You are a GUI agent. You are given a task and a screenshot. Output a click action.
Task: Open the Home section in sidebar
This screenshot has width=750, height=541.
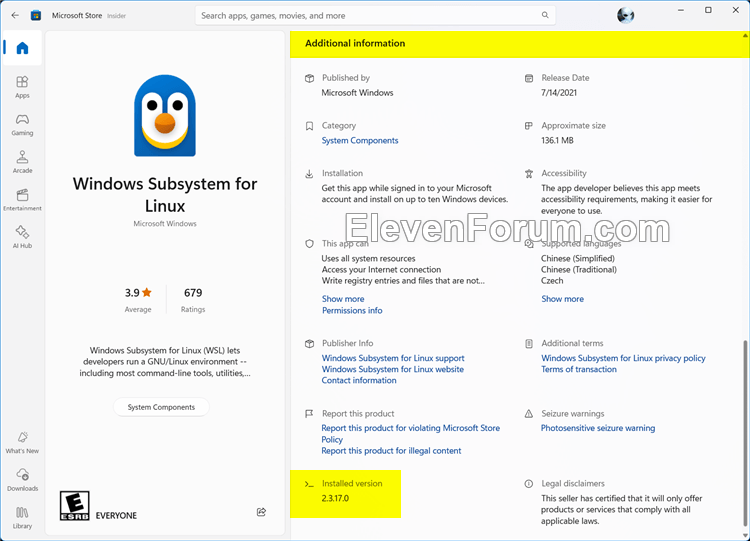22,48
